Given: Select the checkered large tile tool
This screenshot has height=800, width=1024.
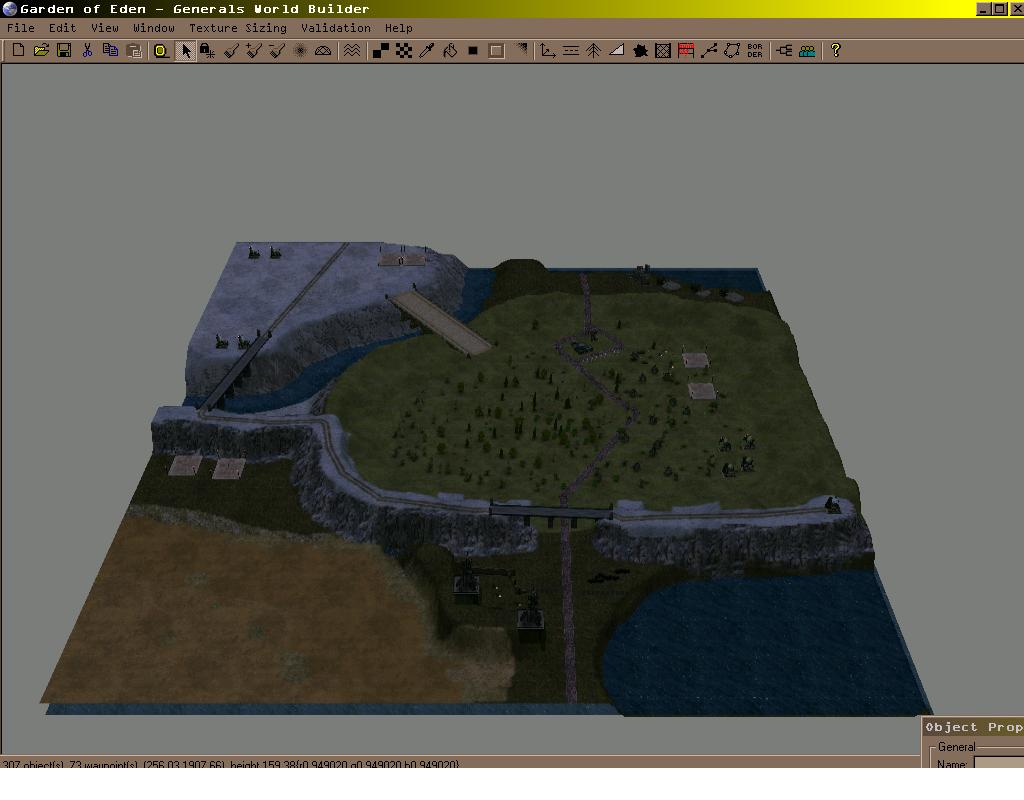Looking at the screenshot, I should [404, 50].
